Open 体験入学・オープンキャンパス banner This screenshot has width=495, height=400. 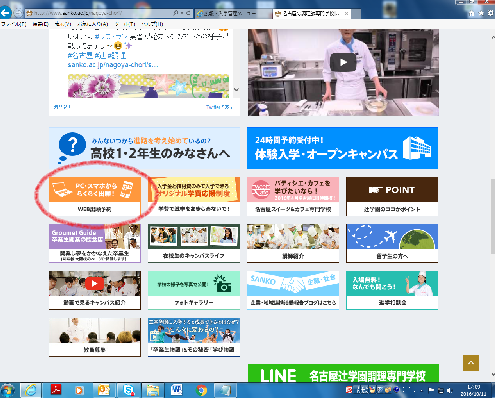tap(342, 148)
